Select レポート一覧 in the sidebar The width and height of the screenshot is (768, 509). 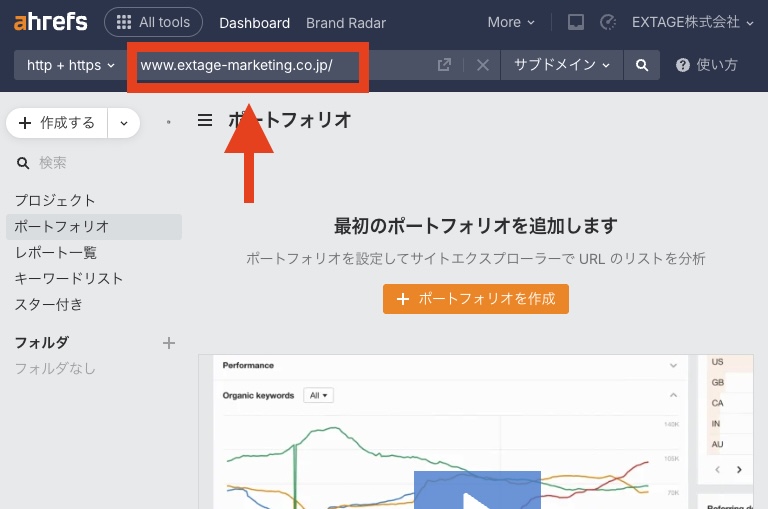coord(56,252)
